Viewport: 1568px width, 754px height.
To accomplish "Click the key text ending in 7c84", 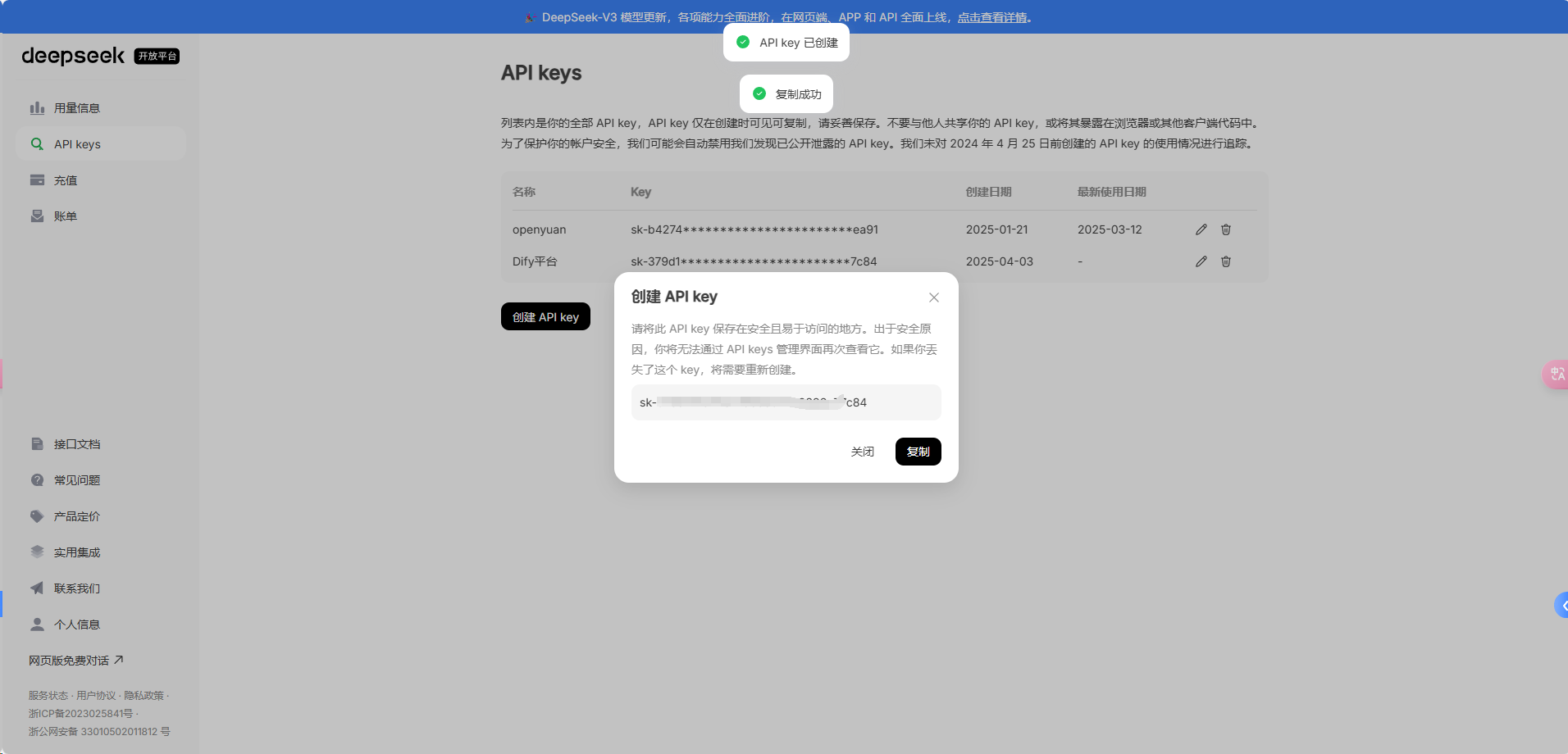I will (x=754, y=261).
